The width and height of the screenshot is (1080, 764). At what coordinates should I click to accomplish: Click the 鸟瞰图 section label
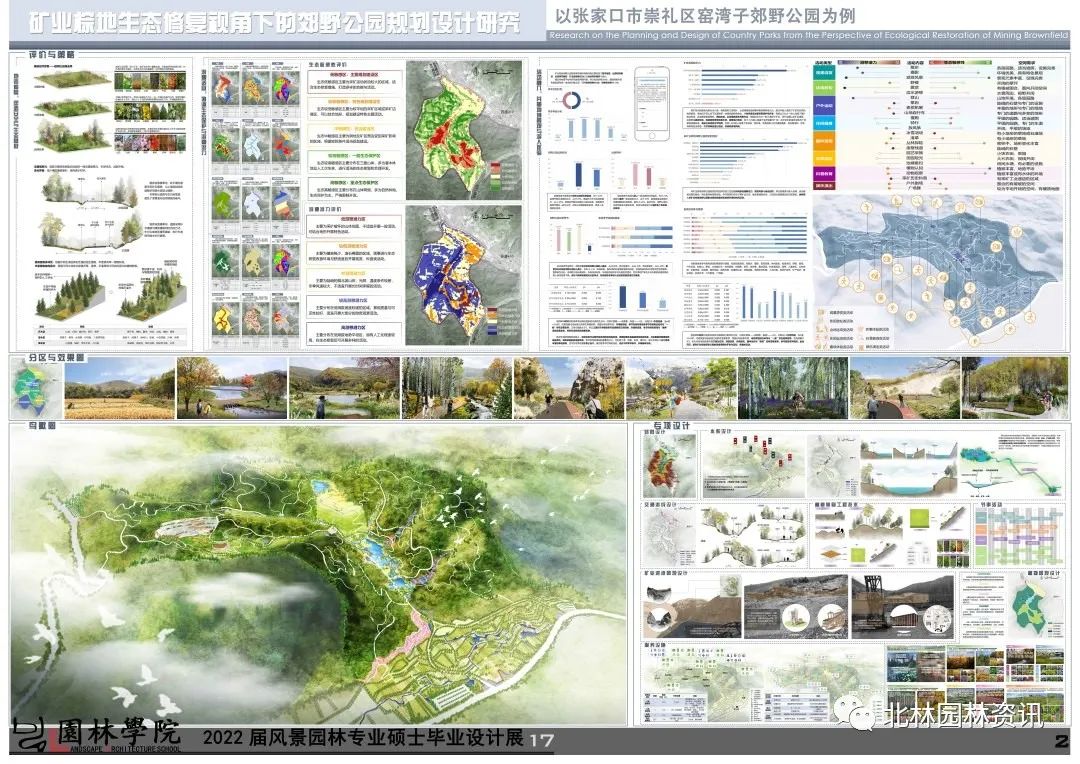35,428
